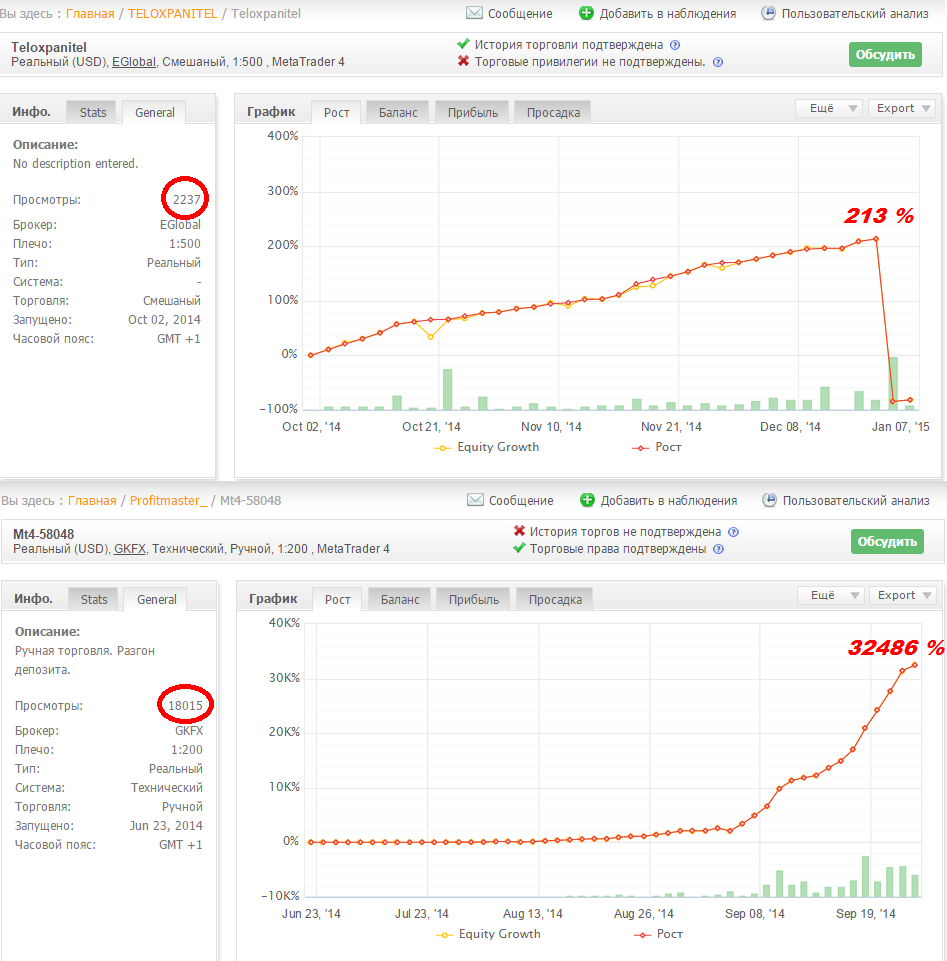Toggle 'Рост' legend series on Teloxpanitel chart
This screenshot has width=947, height=961.
(x=656, y=447)
